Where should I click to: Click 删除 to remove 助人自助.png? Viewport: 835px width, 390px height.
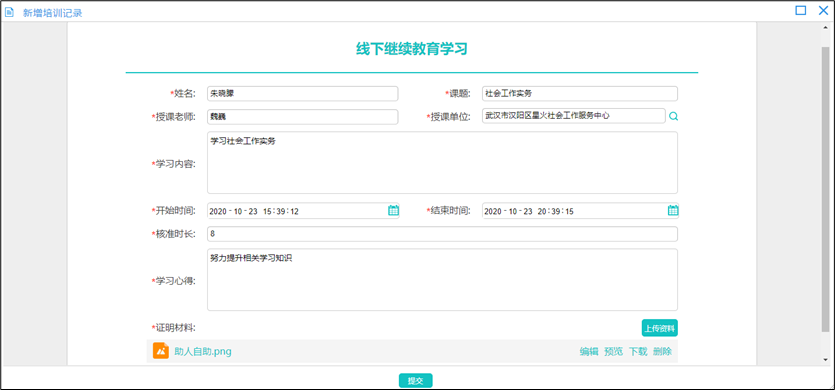(662, 352)
